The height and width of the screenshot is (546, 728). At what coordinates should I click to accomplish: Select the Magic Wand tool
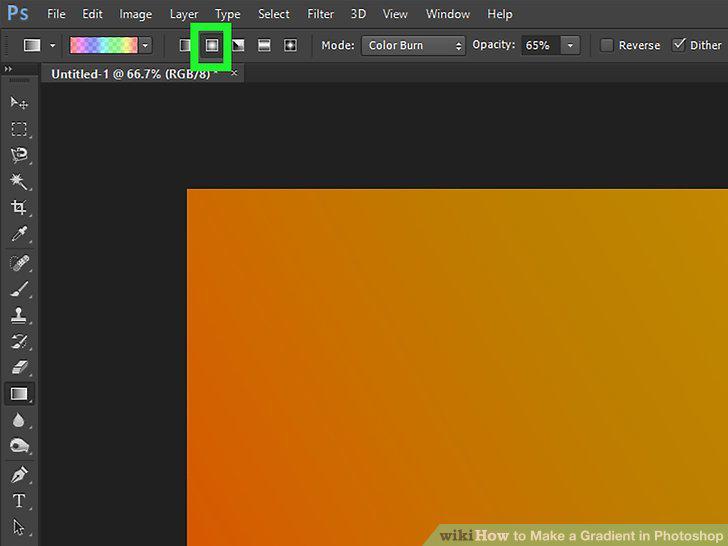tap(19, 181)
